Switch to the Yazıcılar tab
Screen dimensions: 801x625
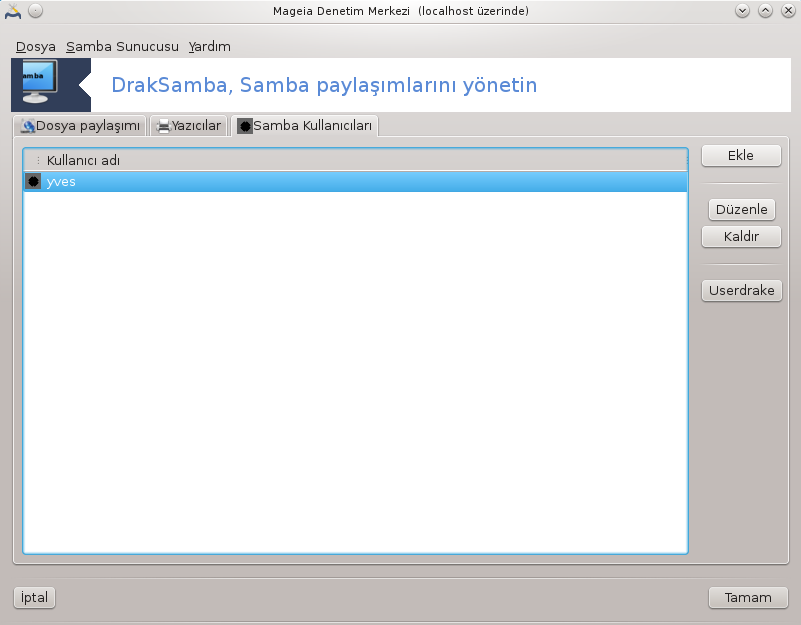(x=189, y=126)
